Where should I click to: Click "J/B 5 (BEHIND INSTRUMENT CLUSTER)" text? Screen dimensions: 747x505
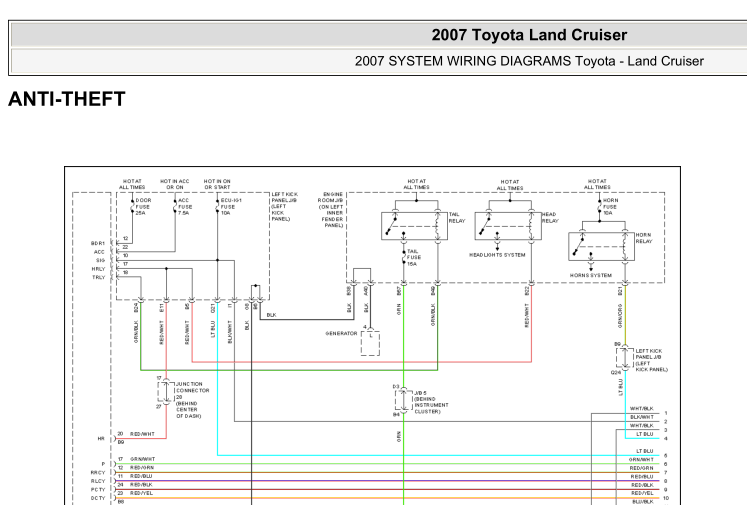(431, 402)
